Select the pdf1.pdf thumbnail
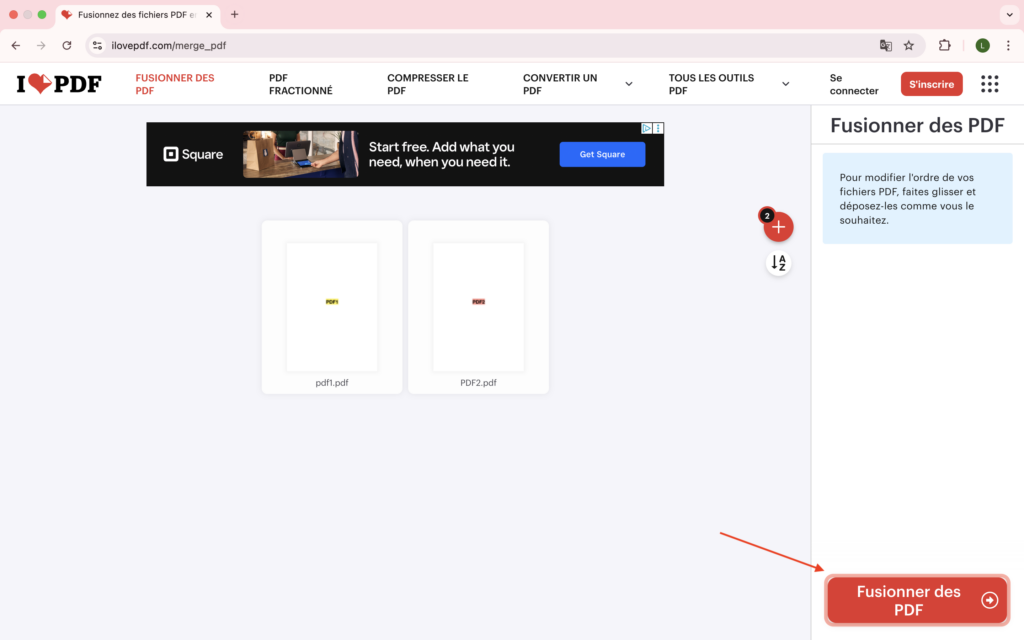 332,307
